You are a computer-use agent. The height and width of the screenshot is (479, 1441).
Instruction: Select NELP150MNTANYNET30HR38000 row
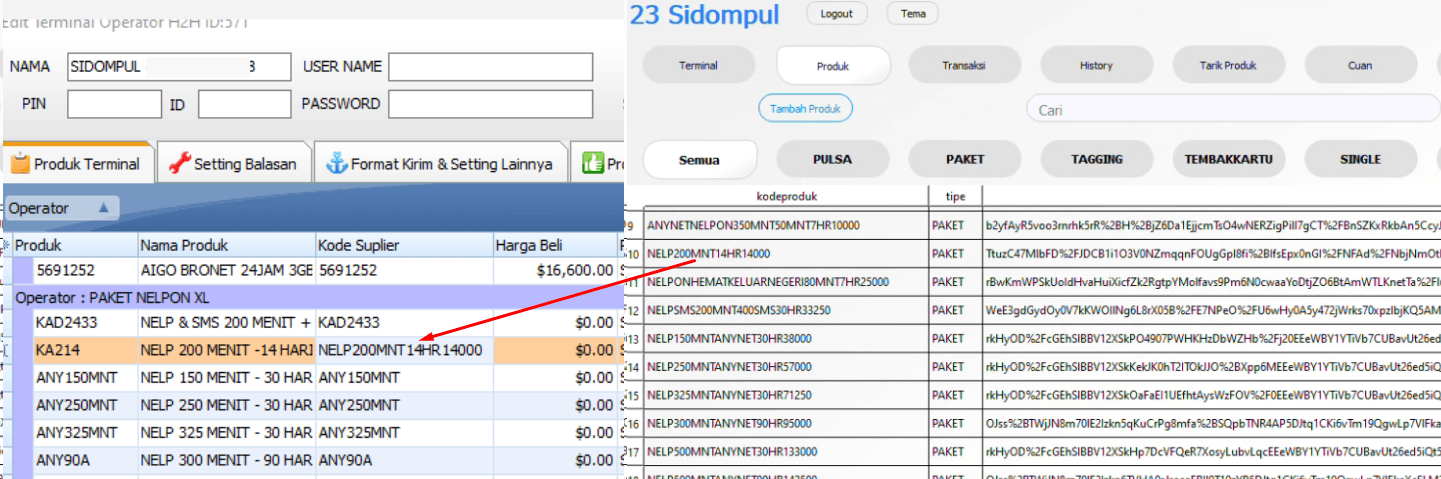(1032, 338)
